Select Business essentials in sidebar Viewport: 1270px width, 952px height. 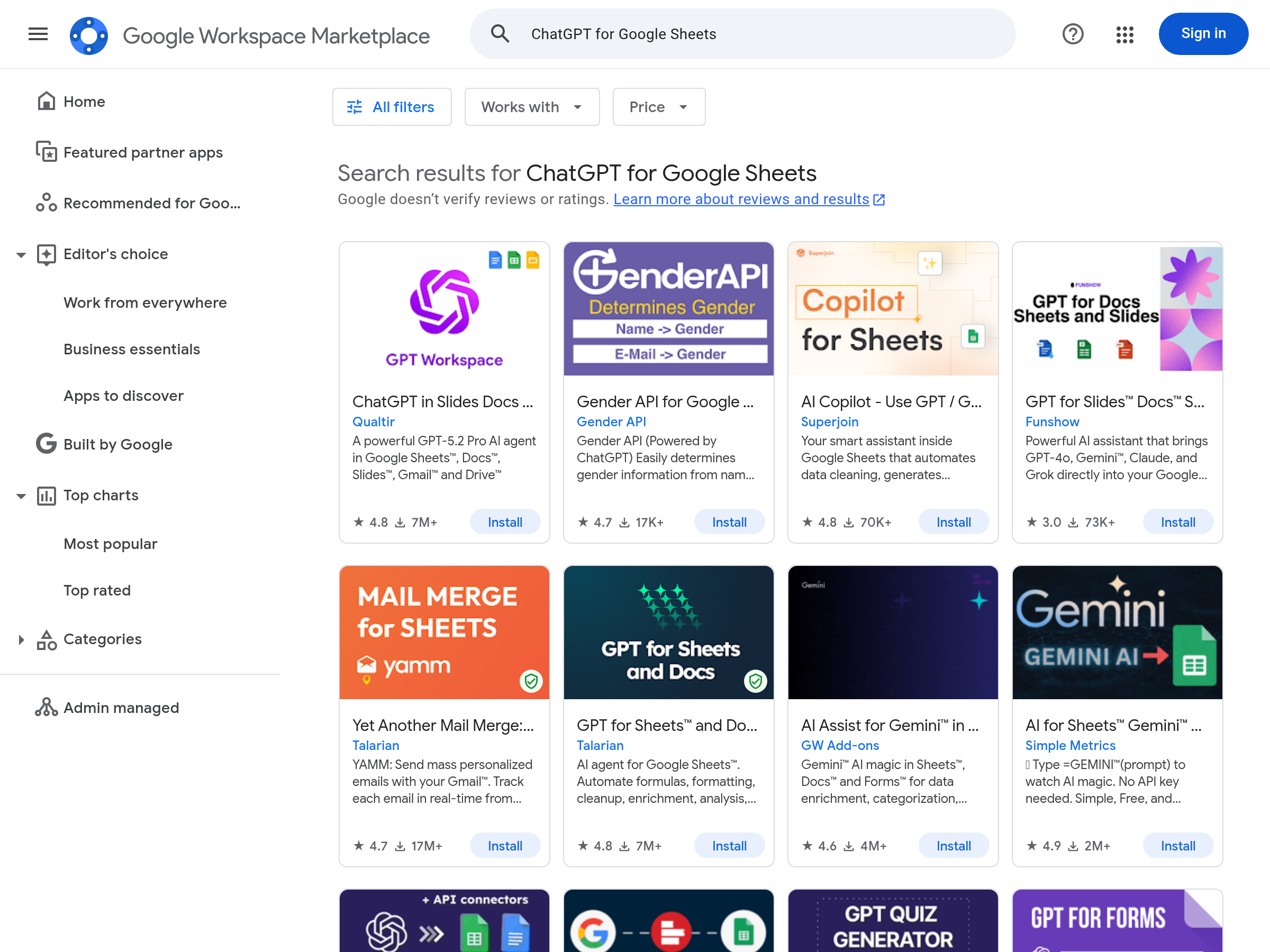131,349
